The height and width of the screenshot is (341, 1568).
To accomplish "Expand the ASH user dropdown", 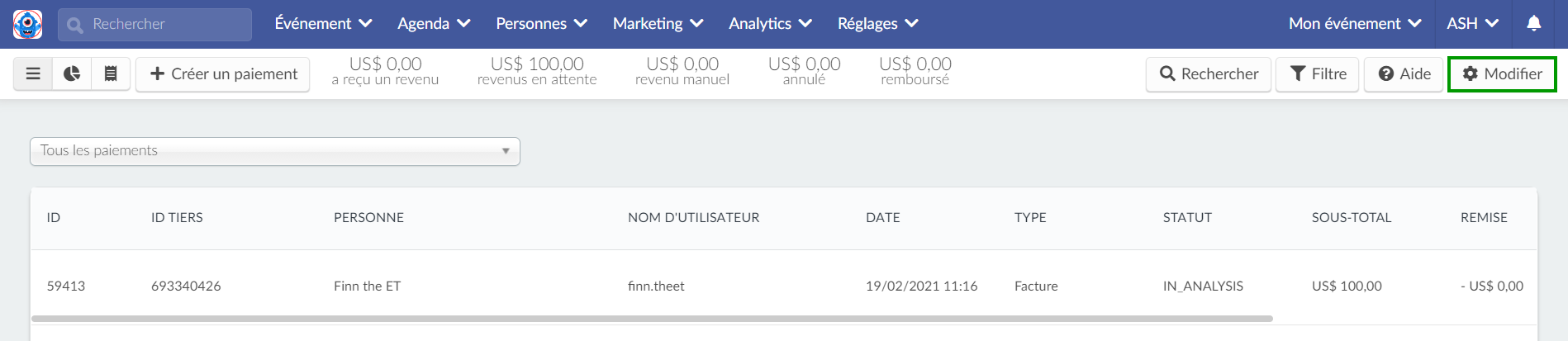I will pyautogui.click(x=1472, y=24).
